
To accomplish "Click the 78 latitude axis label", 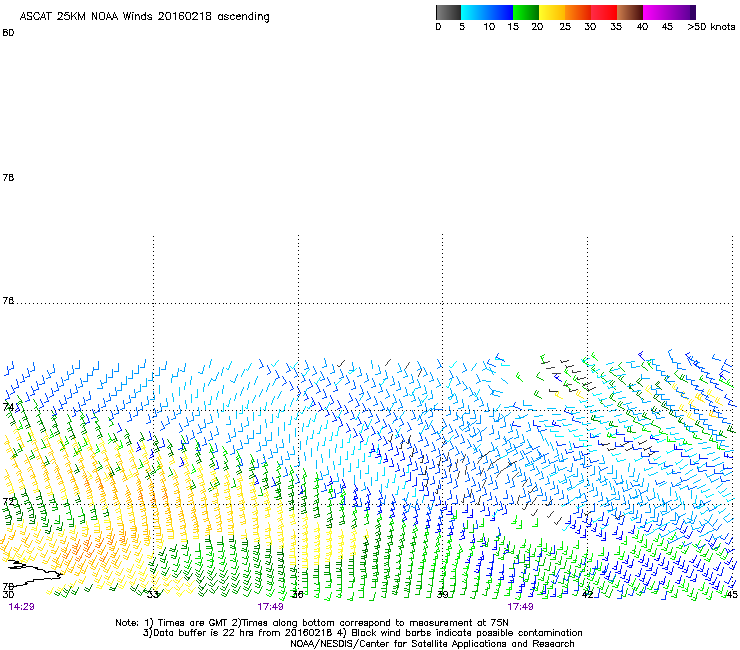I will [8, 177].
